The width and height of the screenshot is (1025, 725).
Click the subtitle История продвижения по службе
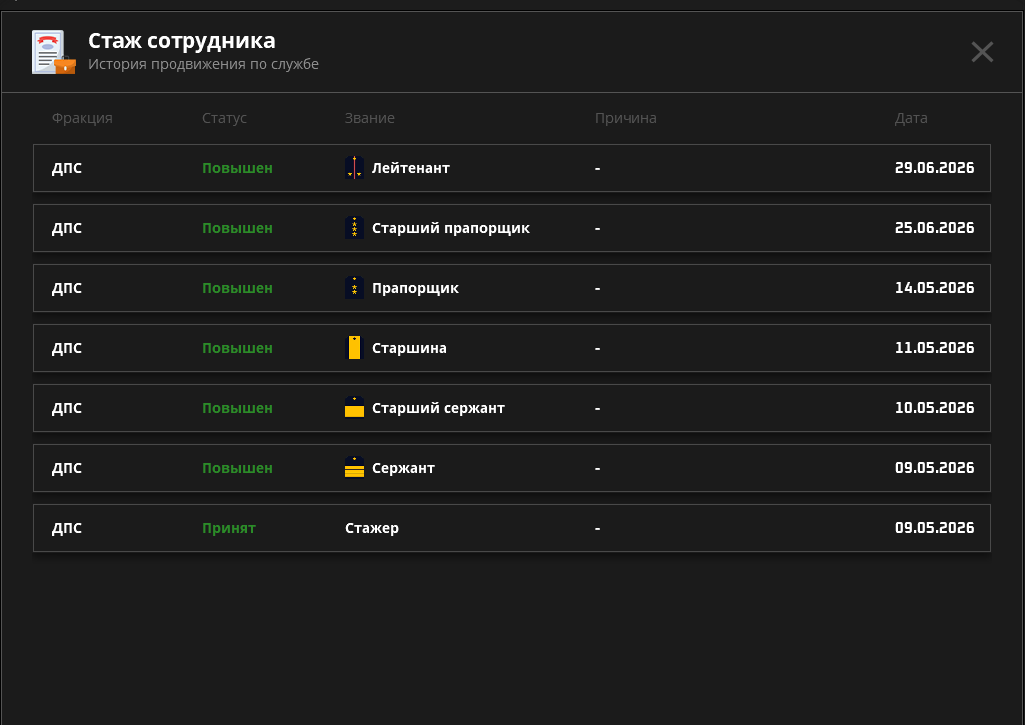(203, 64)
